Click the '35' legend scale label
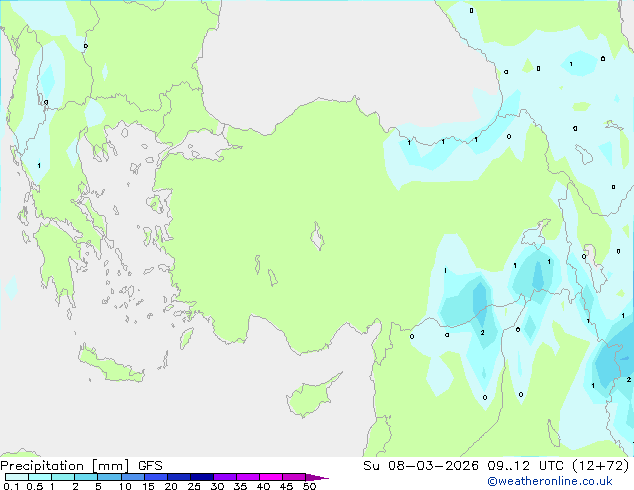The height and width of the screenshot is (490, 634). coord(240,486)
